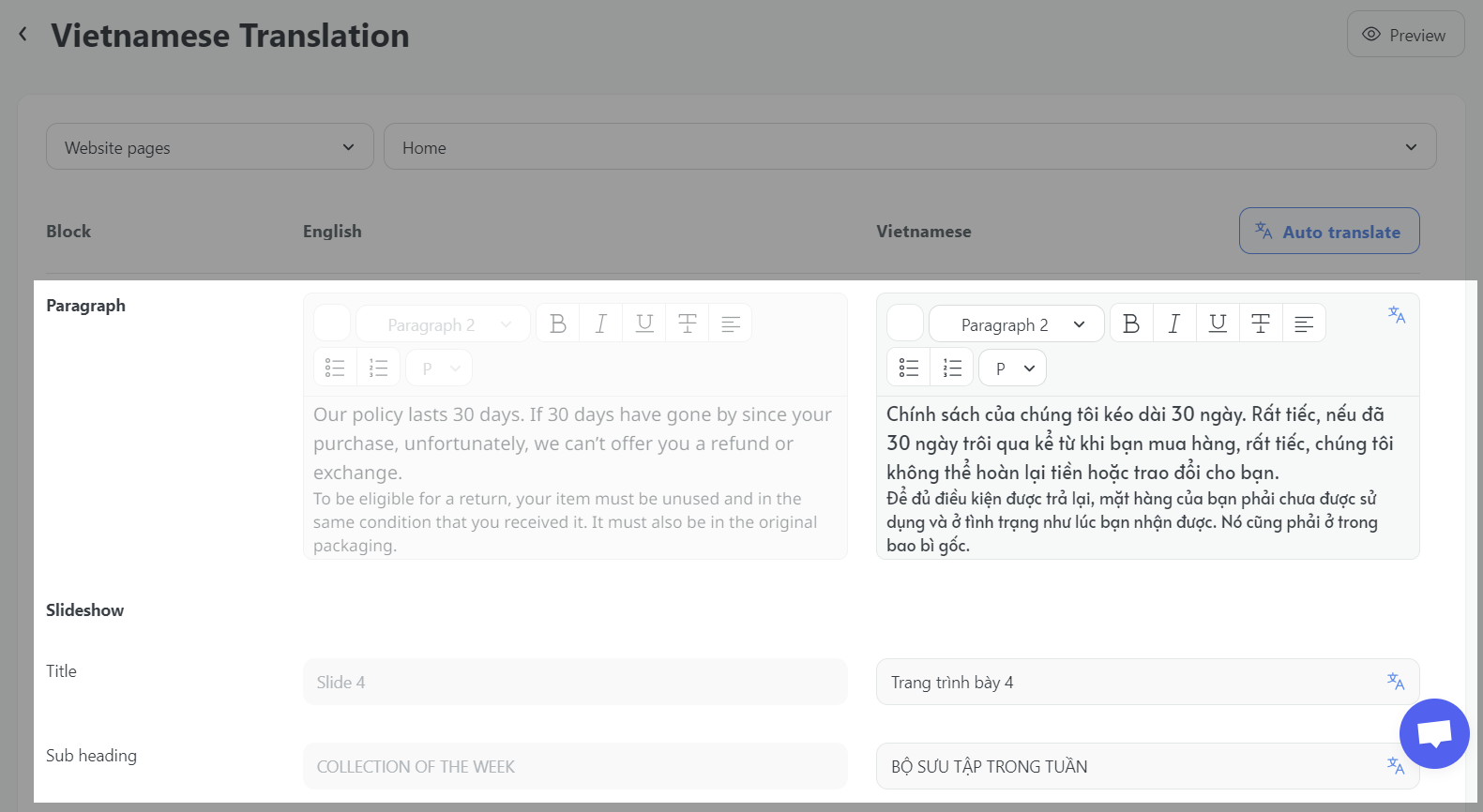Click the 'Block' column header
The image size is (1483, 812).
click(68, 232)
